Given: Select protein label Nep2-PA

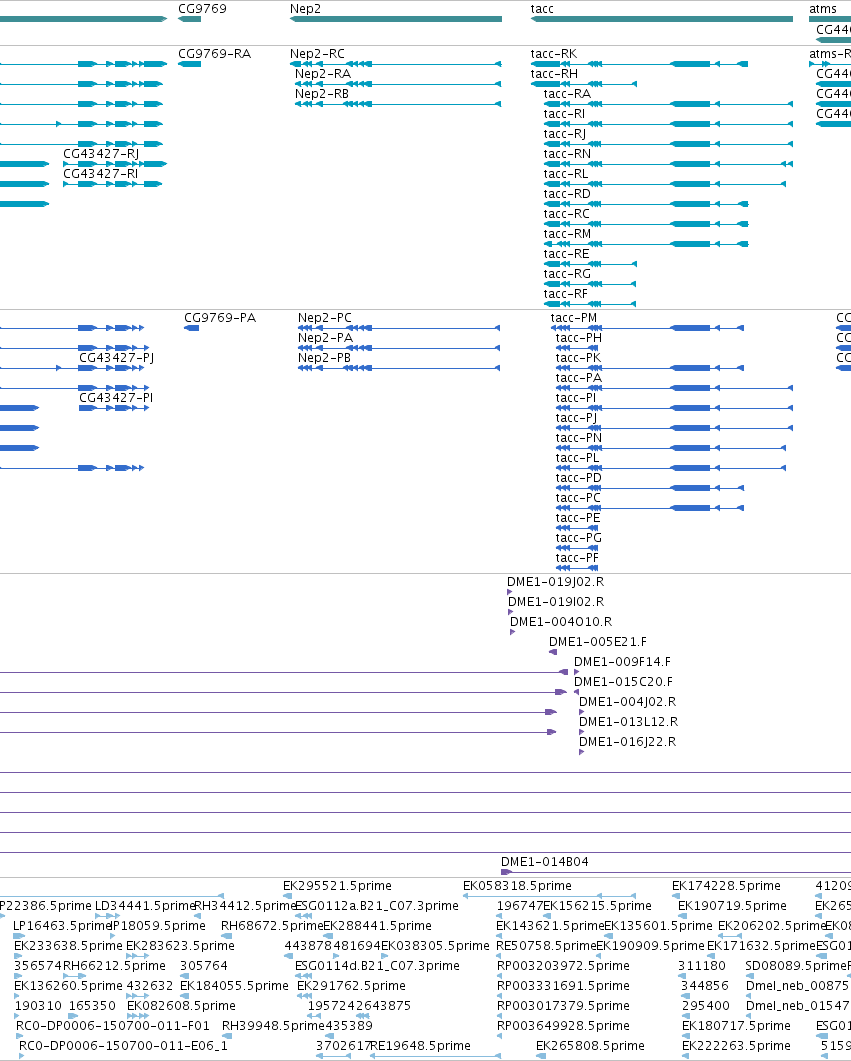Looking at the screenshot, I should click(x=325, y=338).
